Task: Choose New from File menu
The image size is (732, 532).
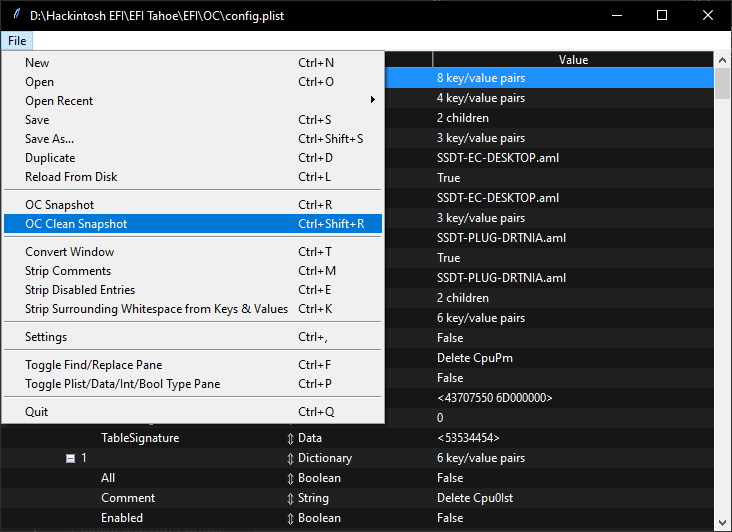Action: point(193,63)
